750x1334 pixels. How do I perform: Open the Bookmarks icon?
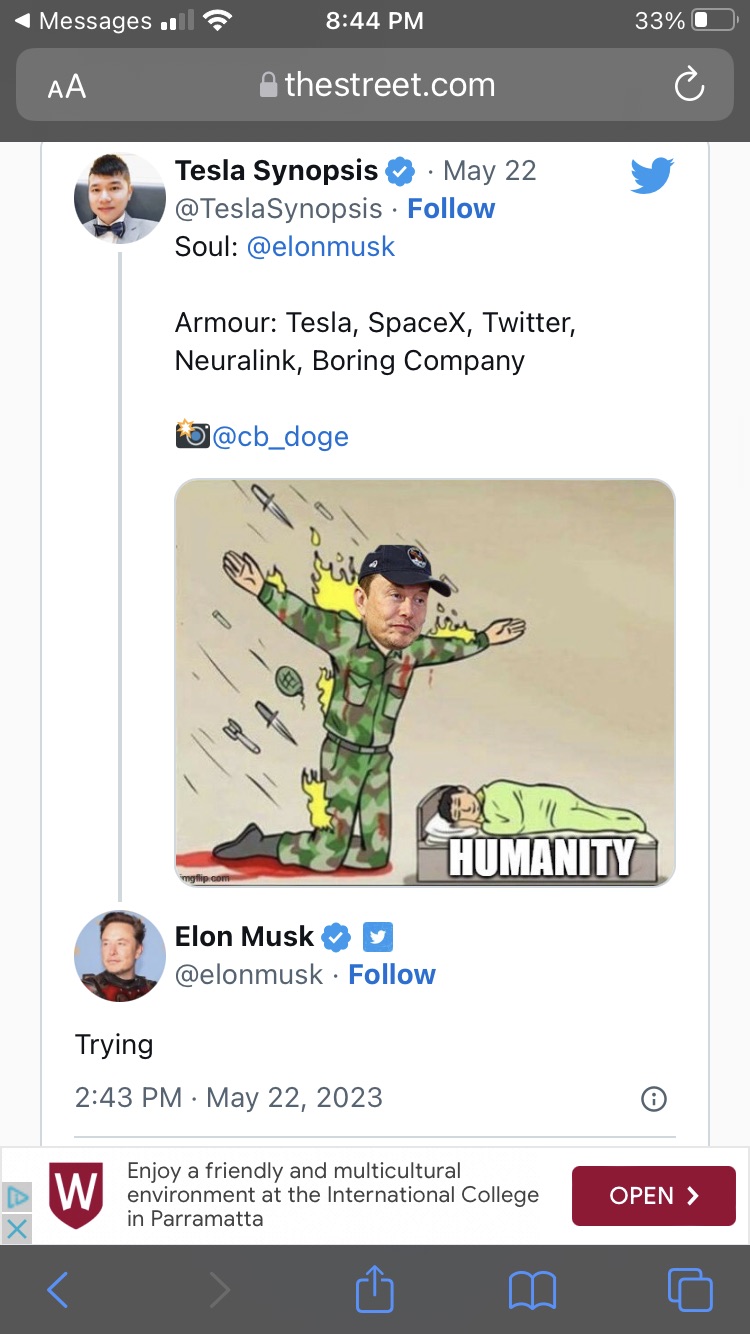coord(533,1290)
